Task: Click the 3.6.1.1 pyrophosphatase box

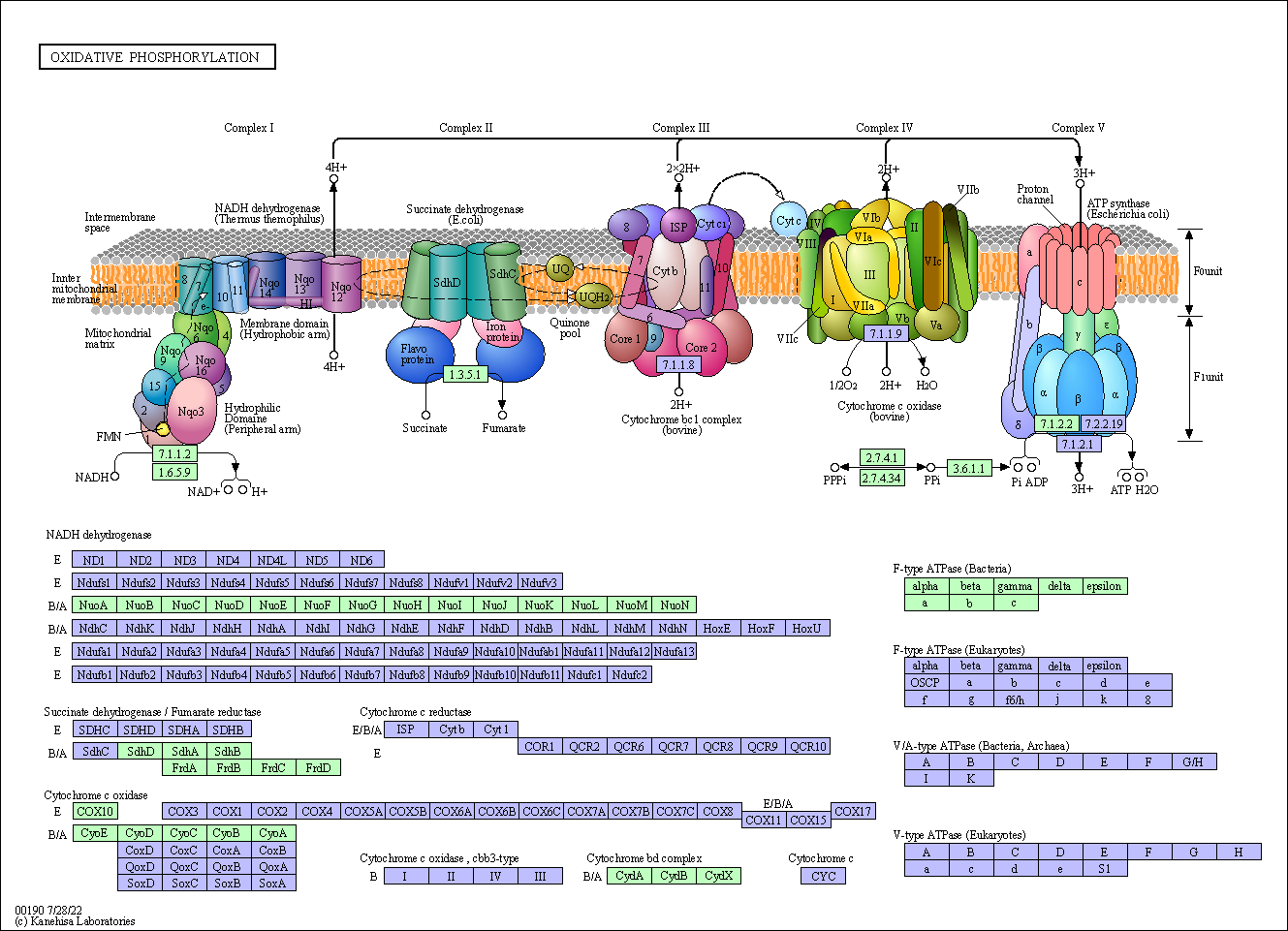Action: pyautogui.click(x=969, y=468)
